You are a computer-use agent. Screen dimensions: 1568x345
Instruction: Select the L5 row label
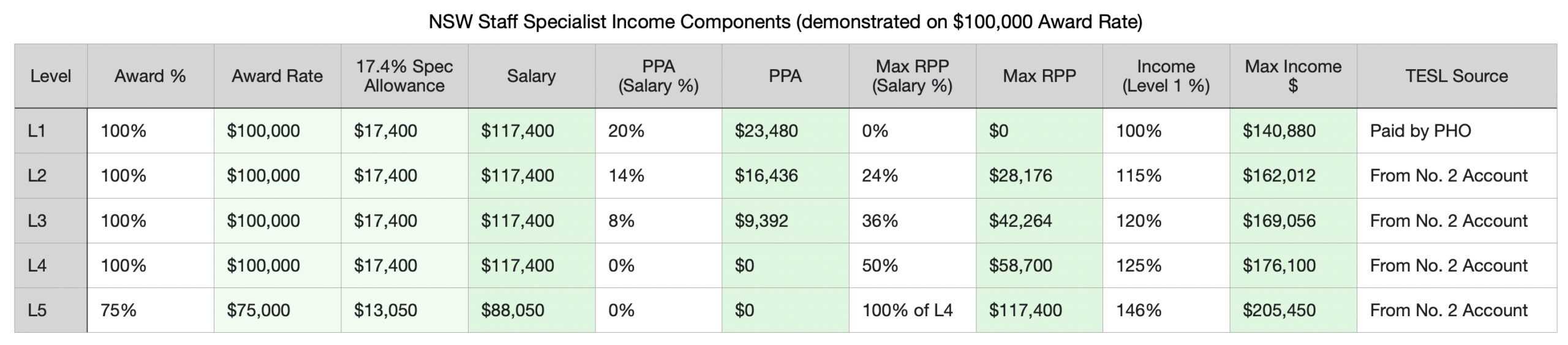click(x=37, y=310)
